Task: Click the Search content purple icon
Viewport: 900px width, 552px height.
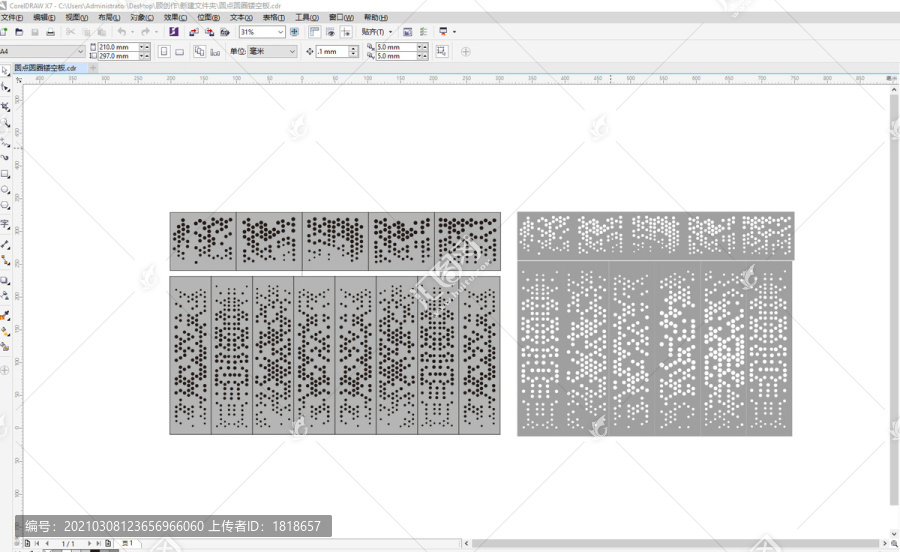Action: coord(174,32)
